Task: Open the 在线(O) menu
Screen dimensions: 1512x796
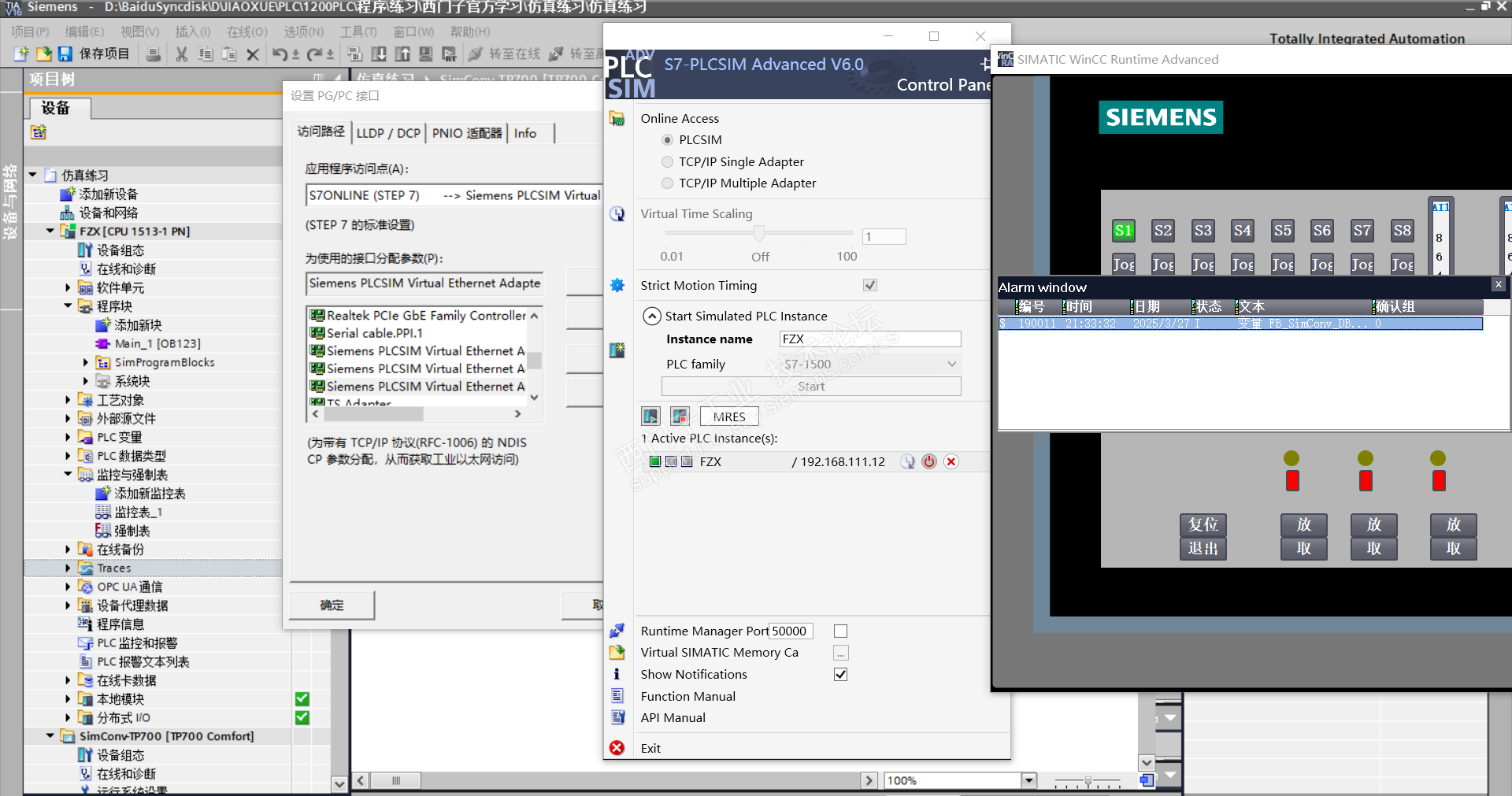Action: pyautogui.click(x=247, y=31)
